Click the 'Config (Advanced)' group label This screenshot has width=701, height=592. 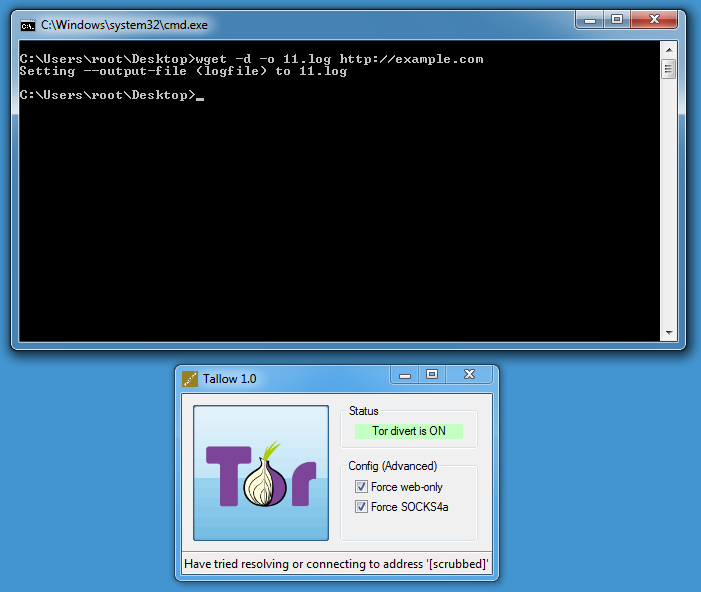[x=393, y=466]
